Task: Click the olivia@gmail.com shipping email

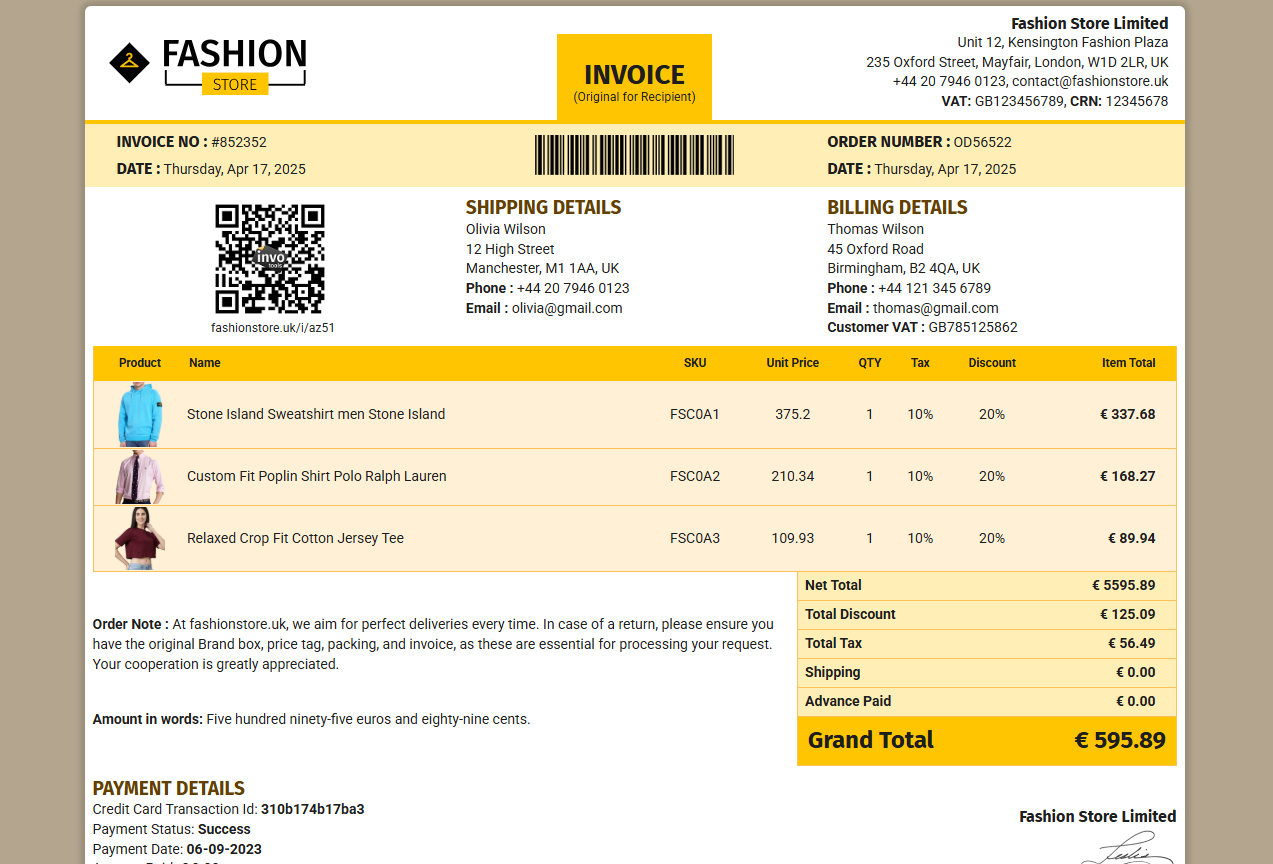Action: tap(567, 308)
